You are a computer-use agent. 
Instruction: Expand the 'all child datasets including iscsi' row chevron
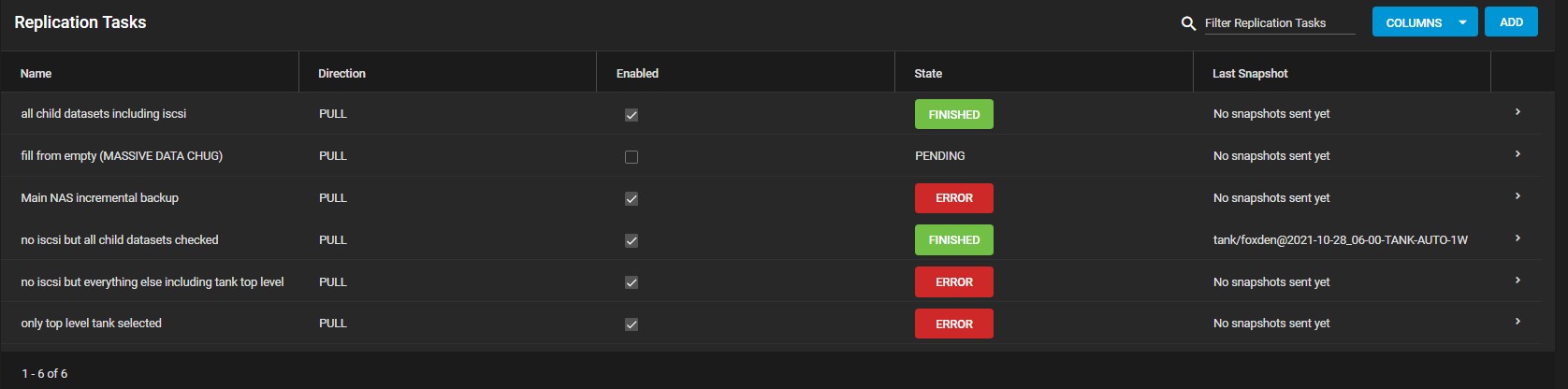(x=1517, y=112)
